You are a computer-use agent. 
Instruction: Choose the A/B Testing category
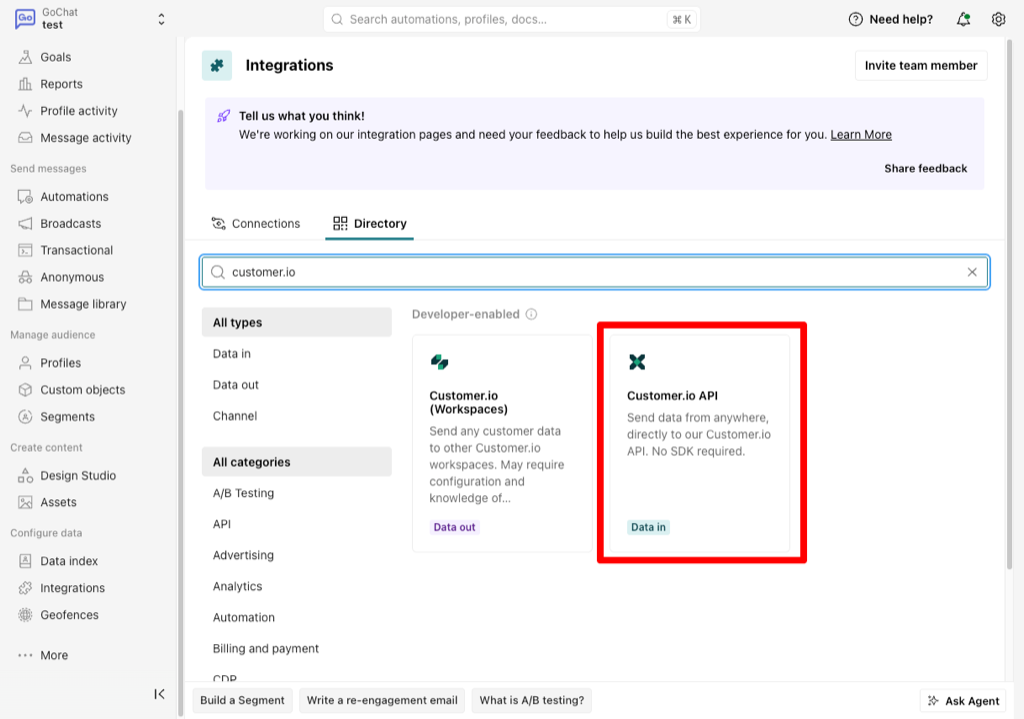pyautogui.click(x=243, y=493)
